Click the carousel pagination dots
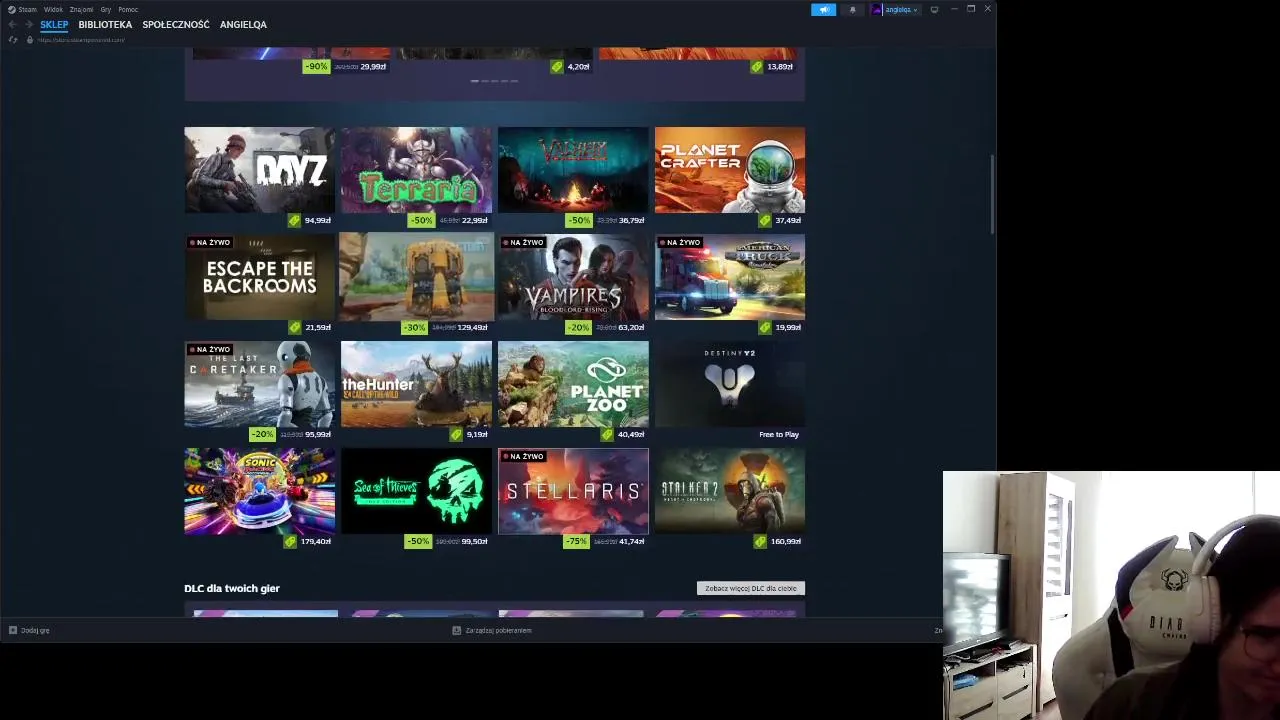The image size is (1280, 720). coord(494,81)
